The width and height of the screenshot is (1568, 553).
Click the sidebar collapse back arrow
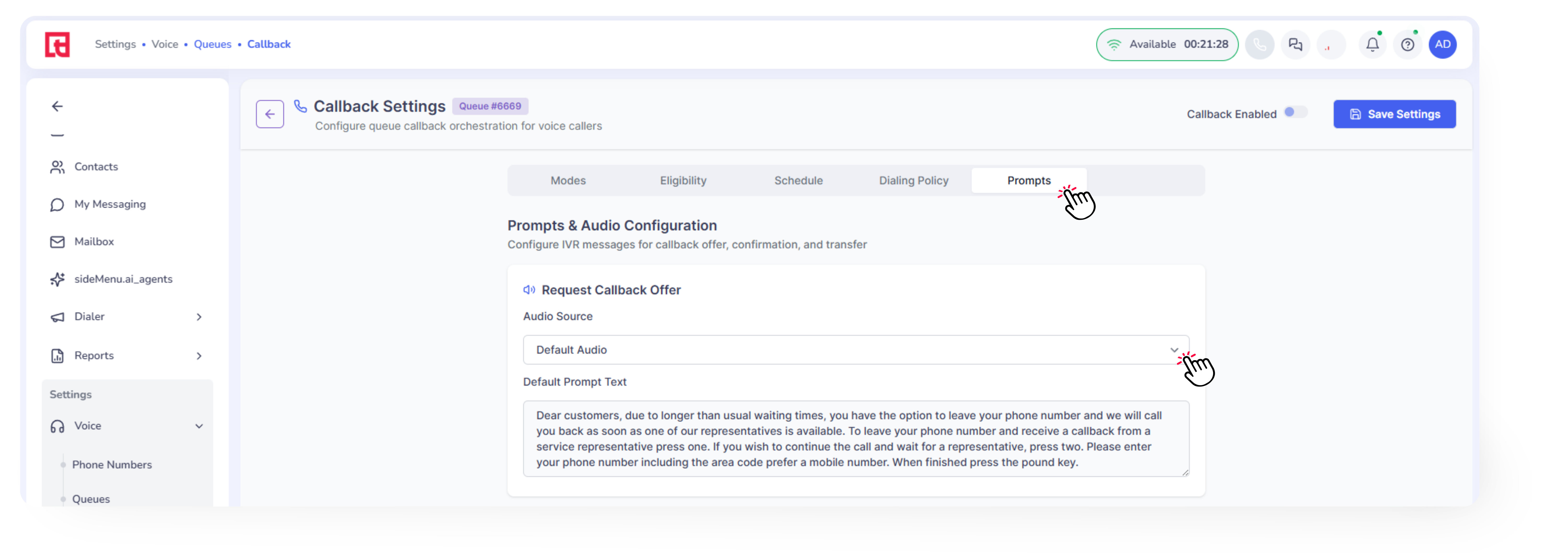click(x=57, y=107)
